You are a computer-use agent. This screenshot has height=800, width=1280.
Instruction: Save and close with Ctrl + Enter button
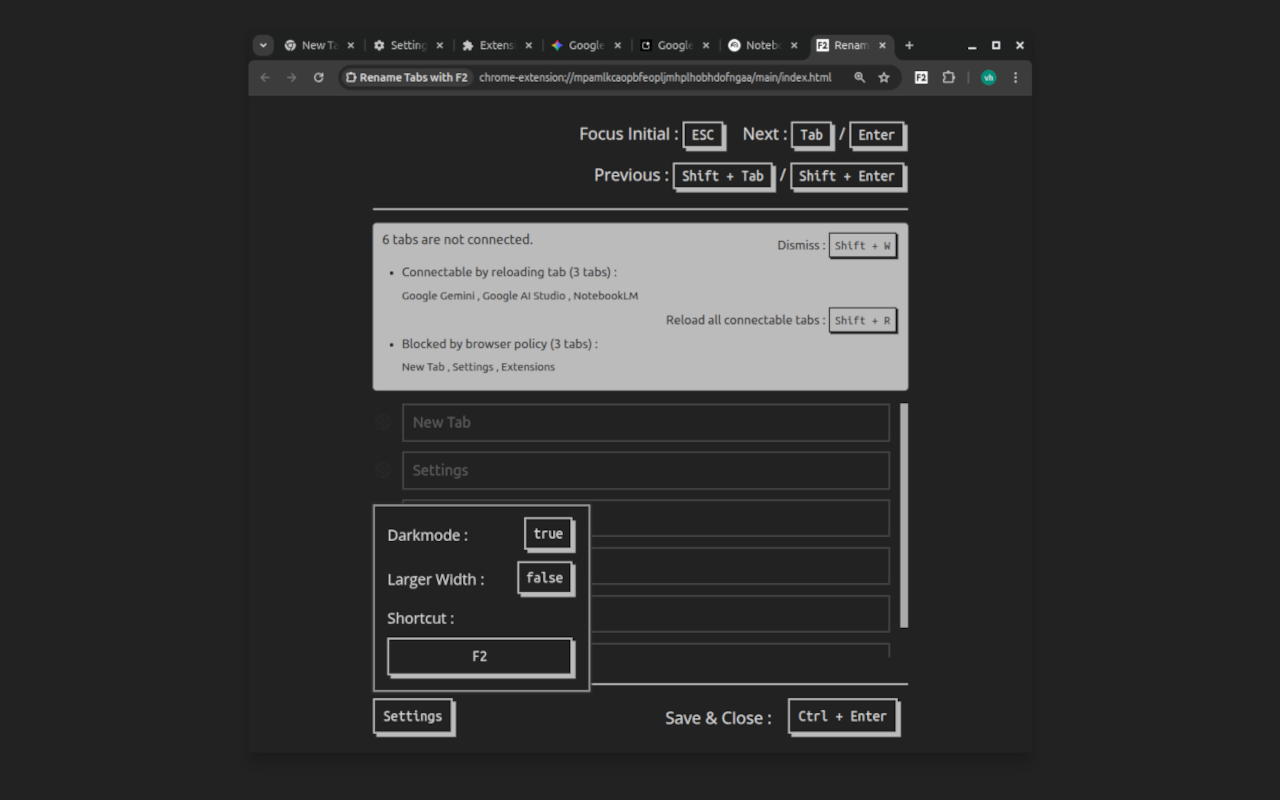[843, 716]
